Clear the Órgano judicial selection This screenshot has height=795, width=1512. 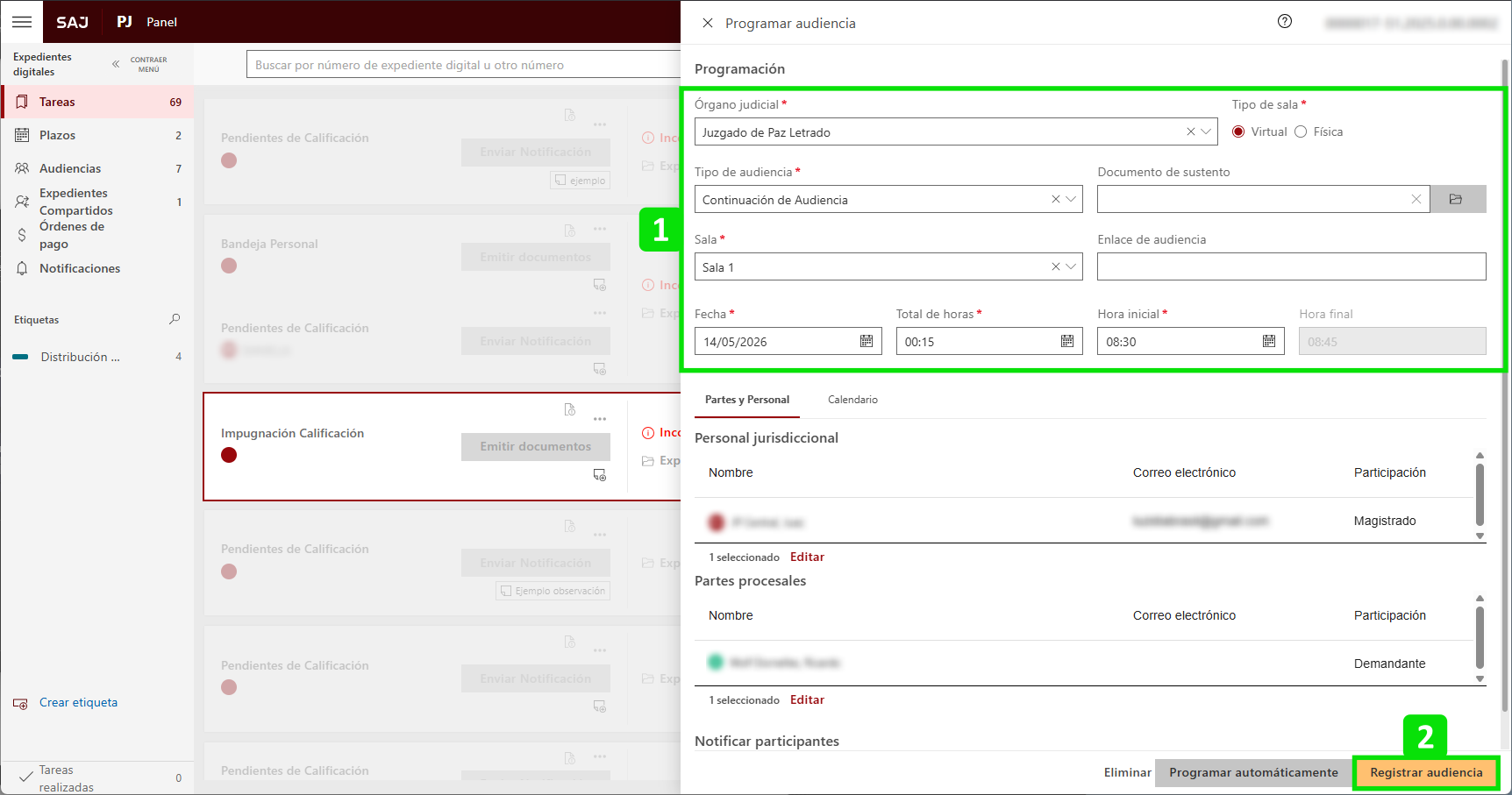(x=1190, y=131)
